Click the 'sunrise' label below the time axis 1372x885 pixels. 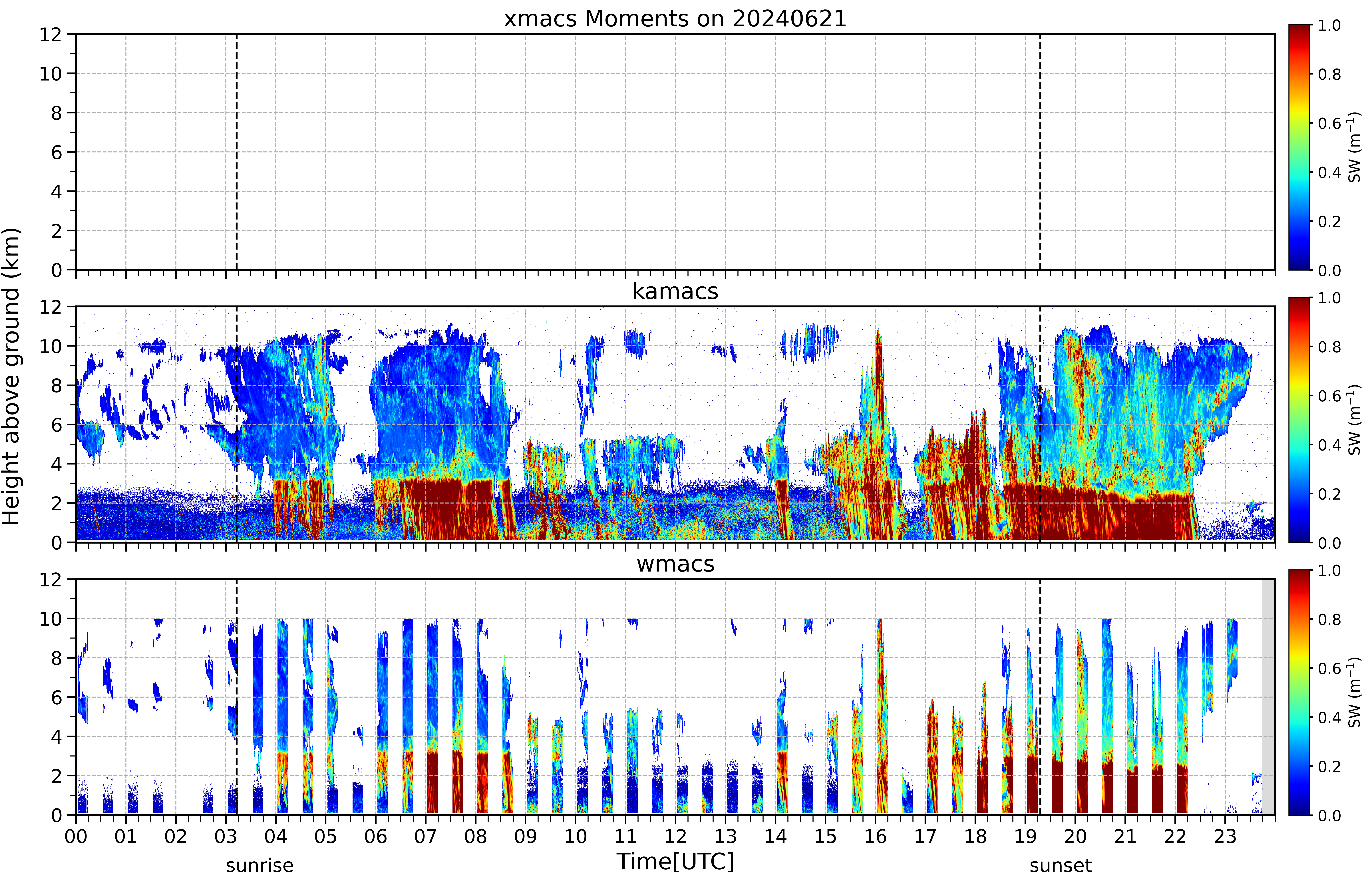click(x=260, y=865)
